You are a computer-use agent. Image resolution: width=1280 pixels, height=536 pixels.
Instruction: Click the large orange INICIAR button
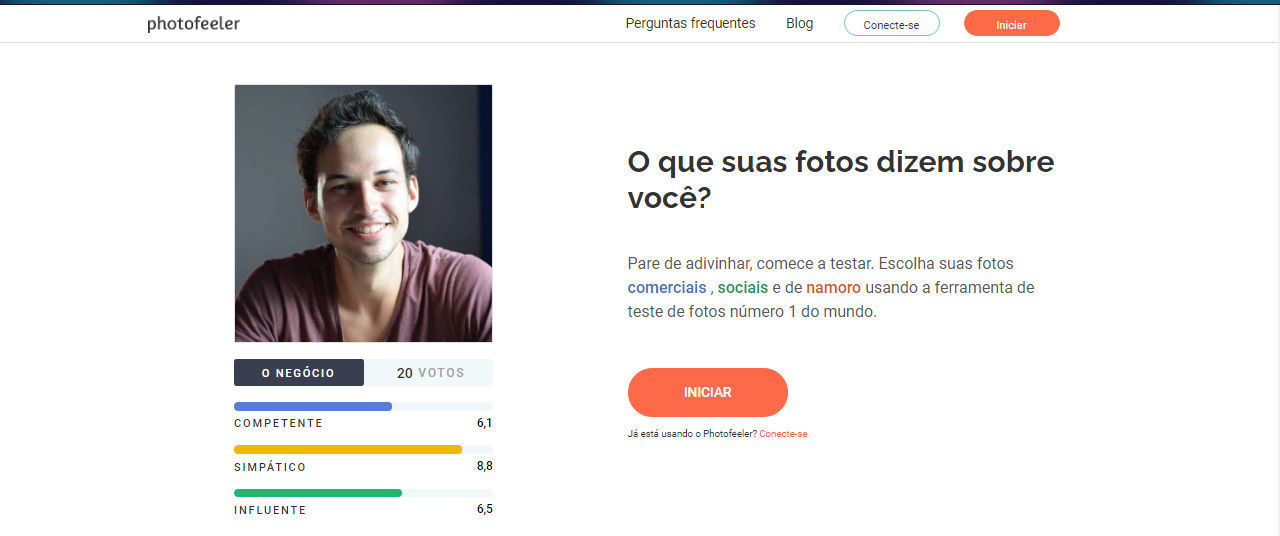click(x=708, y=392)
